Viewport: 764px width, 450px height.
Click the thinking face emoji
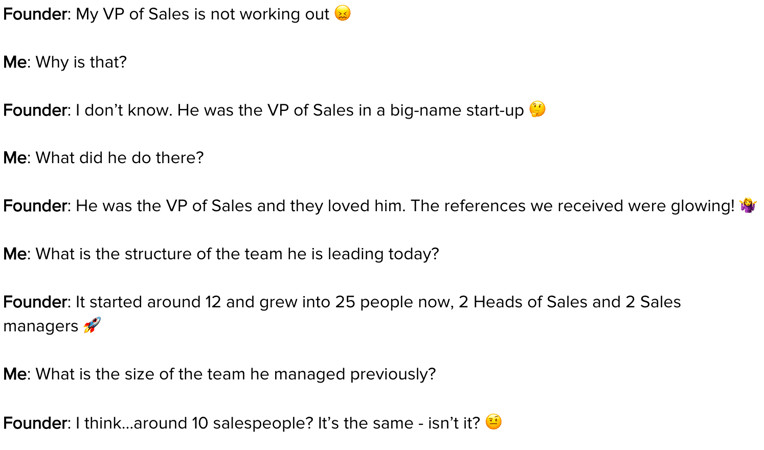(537, 109)
